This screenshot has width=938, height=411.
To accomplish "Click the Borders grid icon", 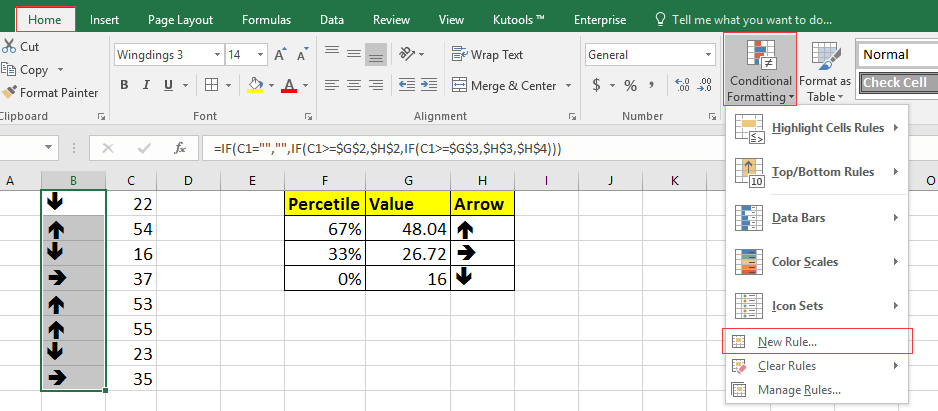I will [x=211, y=86].
